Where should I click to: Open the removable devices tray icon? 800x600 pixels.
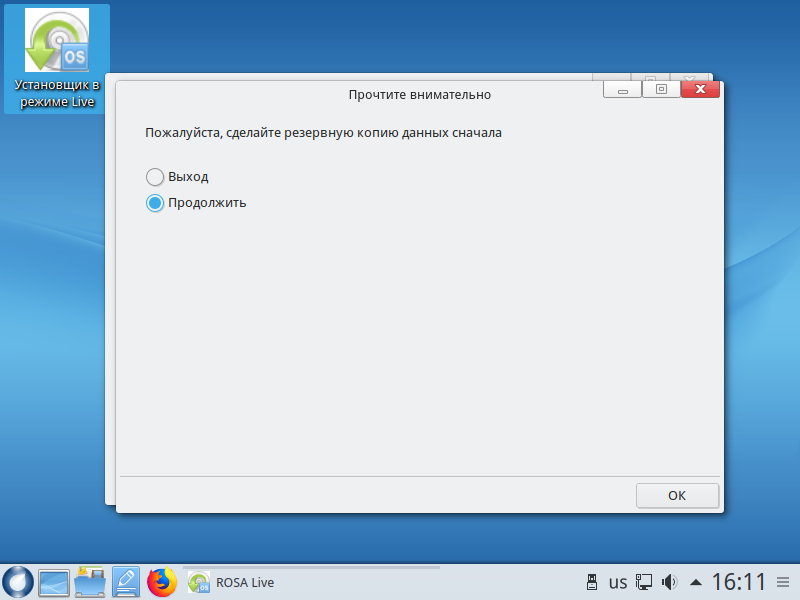coord(591,582)
